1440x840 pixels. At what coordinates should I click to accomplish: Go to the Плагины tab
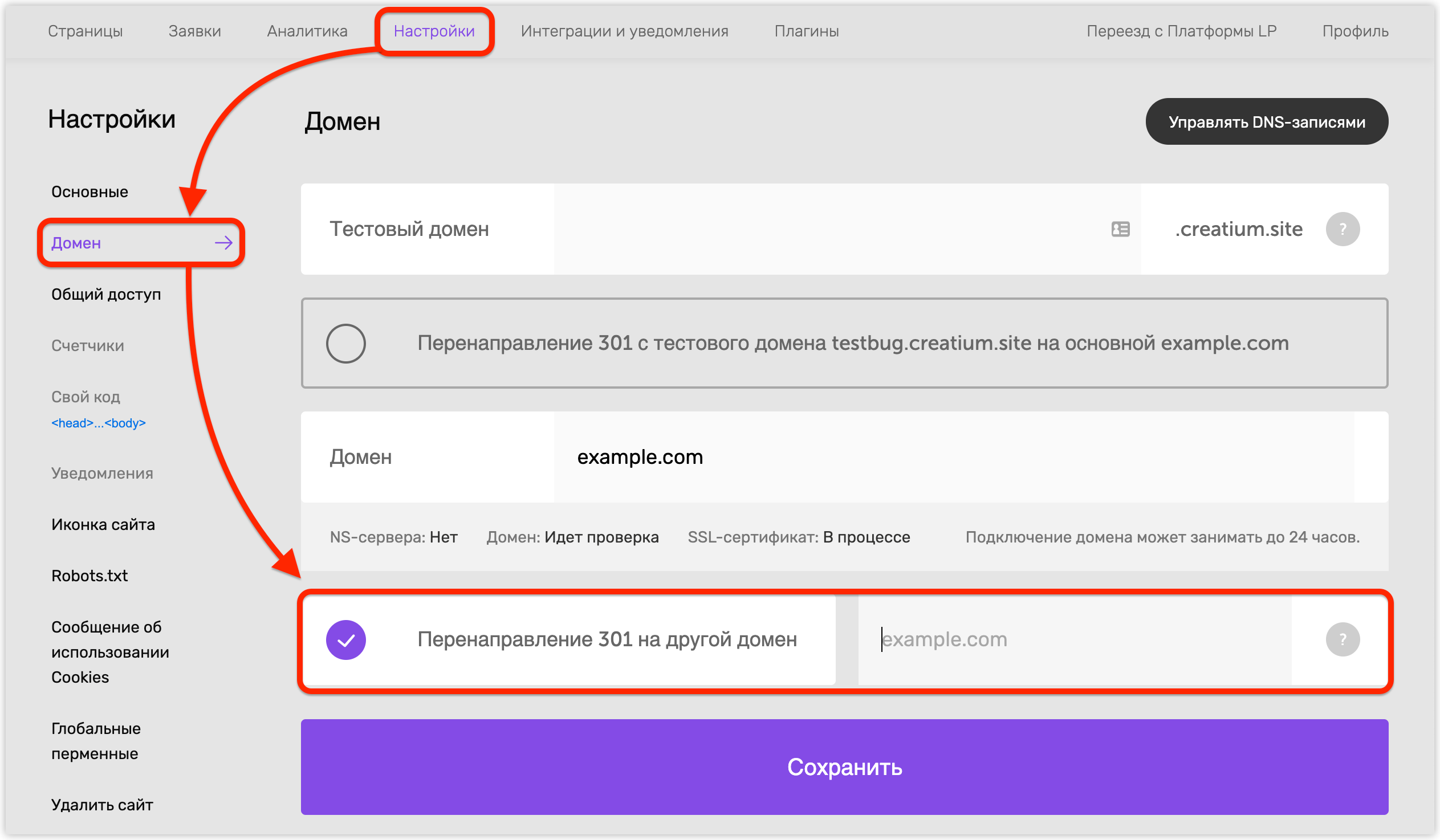click(x=807, y=31)
